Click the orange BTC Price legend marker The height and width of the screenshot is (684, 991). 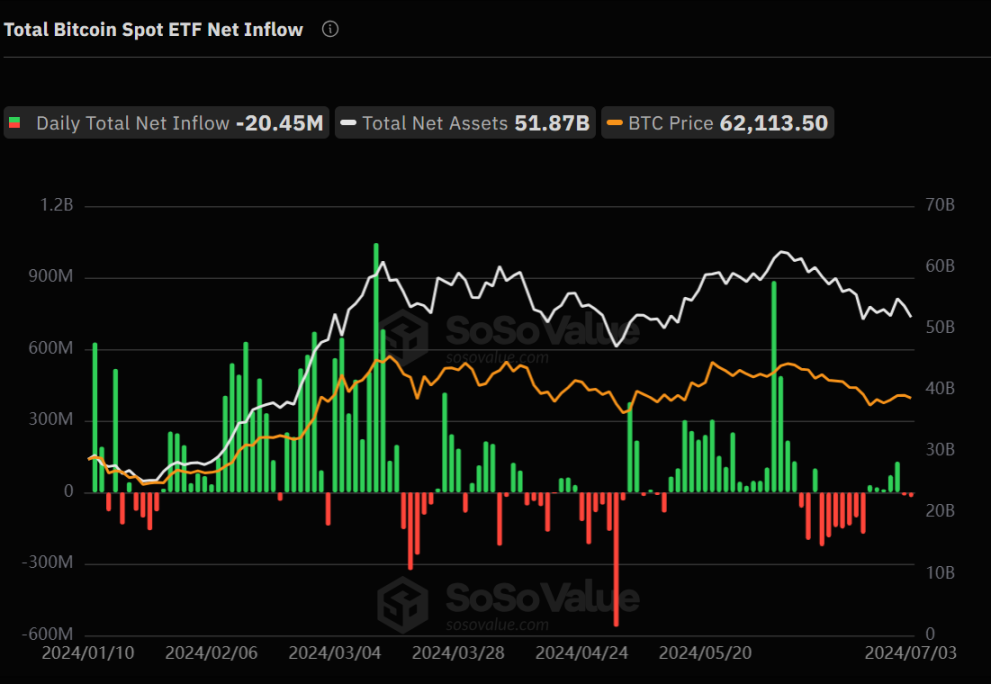(x=614, y=123)
